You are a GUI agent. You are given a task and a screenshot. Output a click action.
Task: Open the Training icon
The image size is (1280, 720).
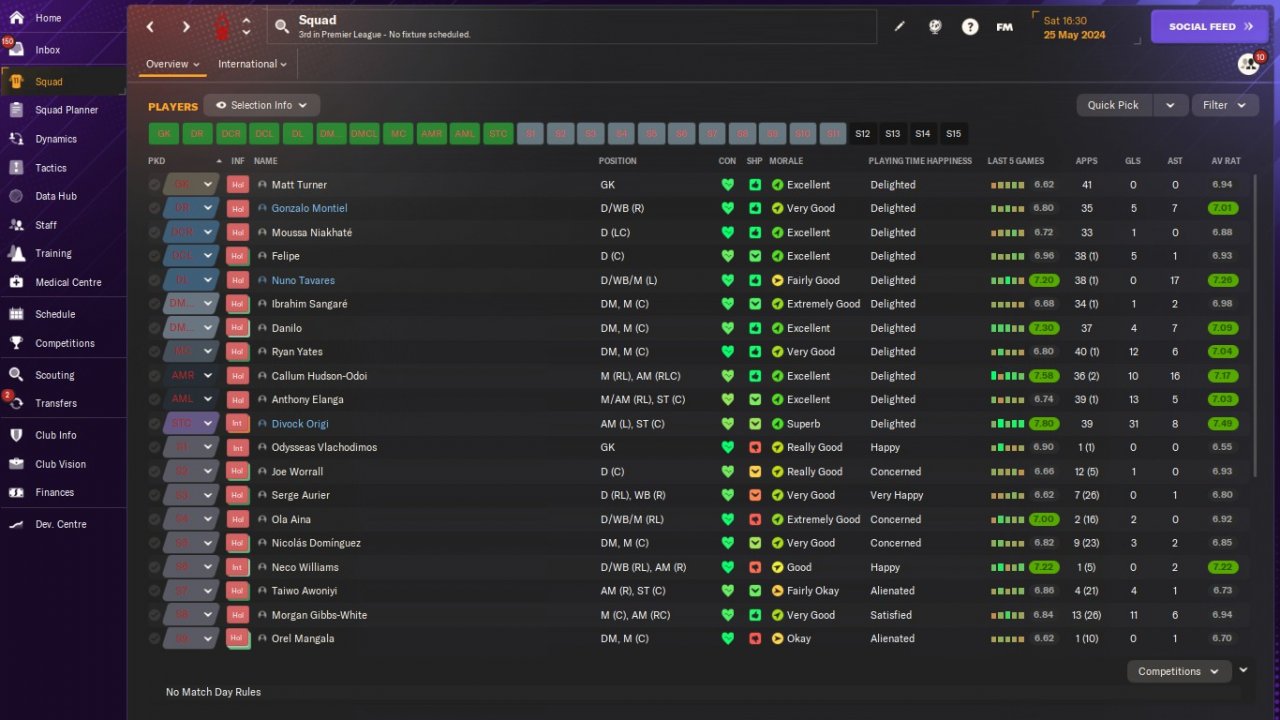tap(16, 254)
